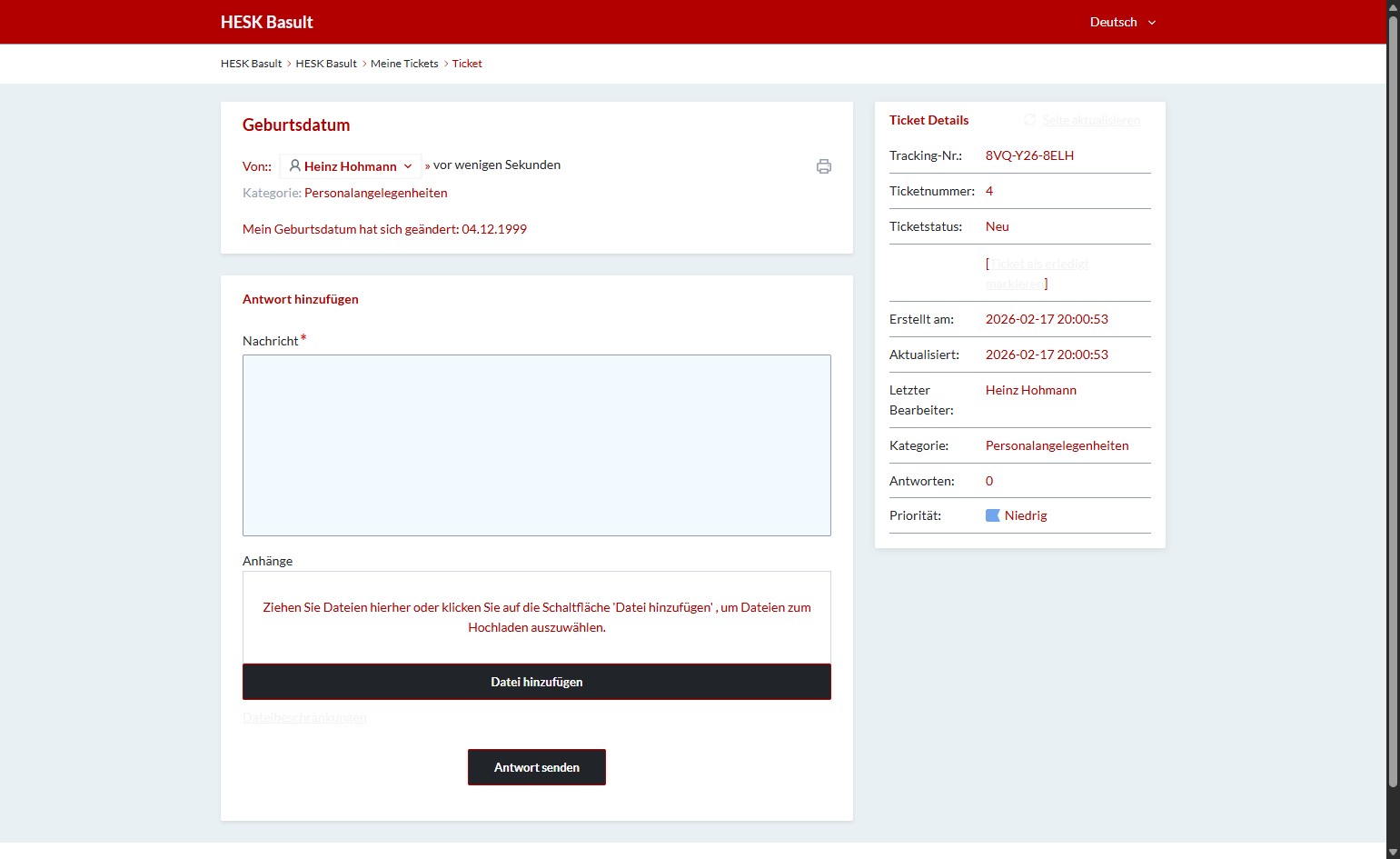Click the browser scrollbar down arrow

tap(1393, 852)
